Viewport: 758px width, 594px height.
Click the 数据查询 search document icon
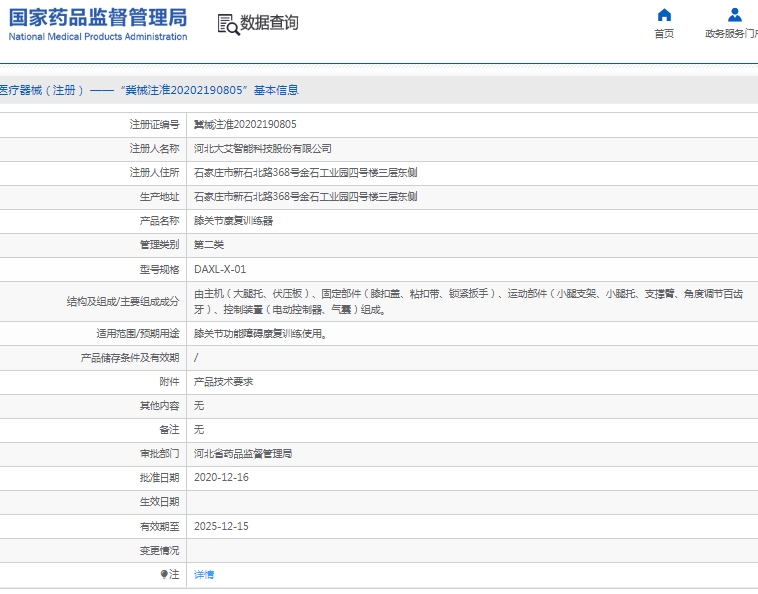click(228, 24)
